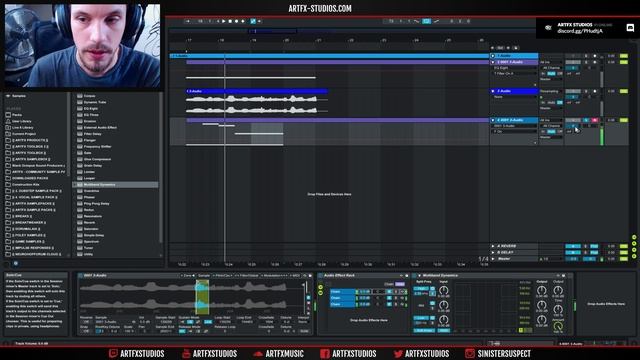Click the device icon beside Utility
Screen dimensions: 640x360
pyautogui.click(x=80, y=254)
